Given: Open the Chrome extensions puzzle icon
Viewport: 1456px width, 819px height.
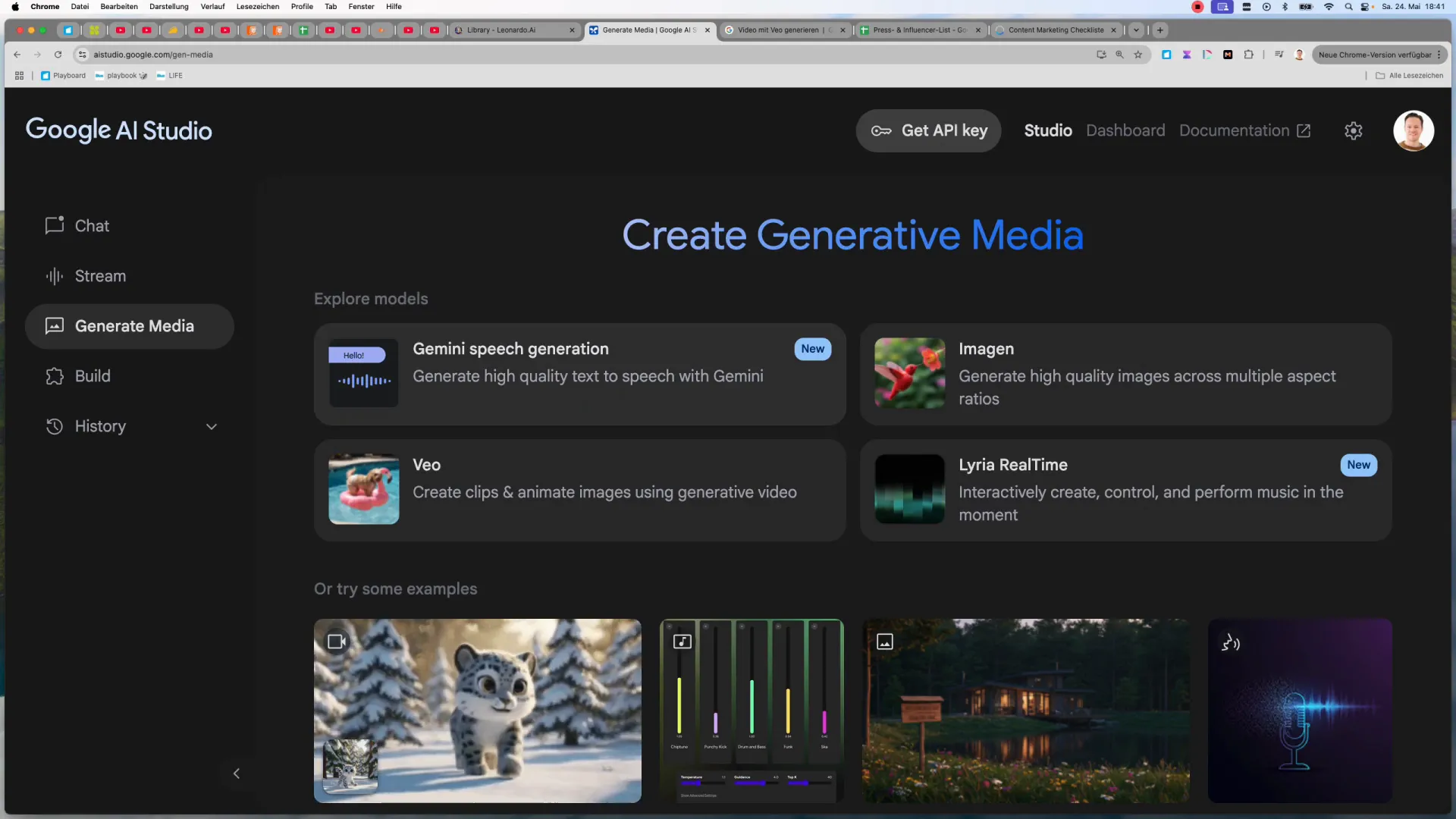Looking at the screenshot, I should (x=1248, y=55).
